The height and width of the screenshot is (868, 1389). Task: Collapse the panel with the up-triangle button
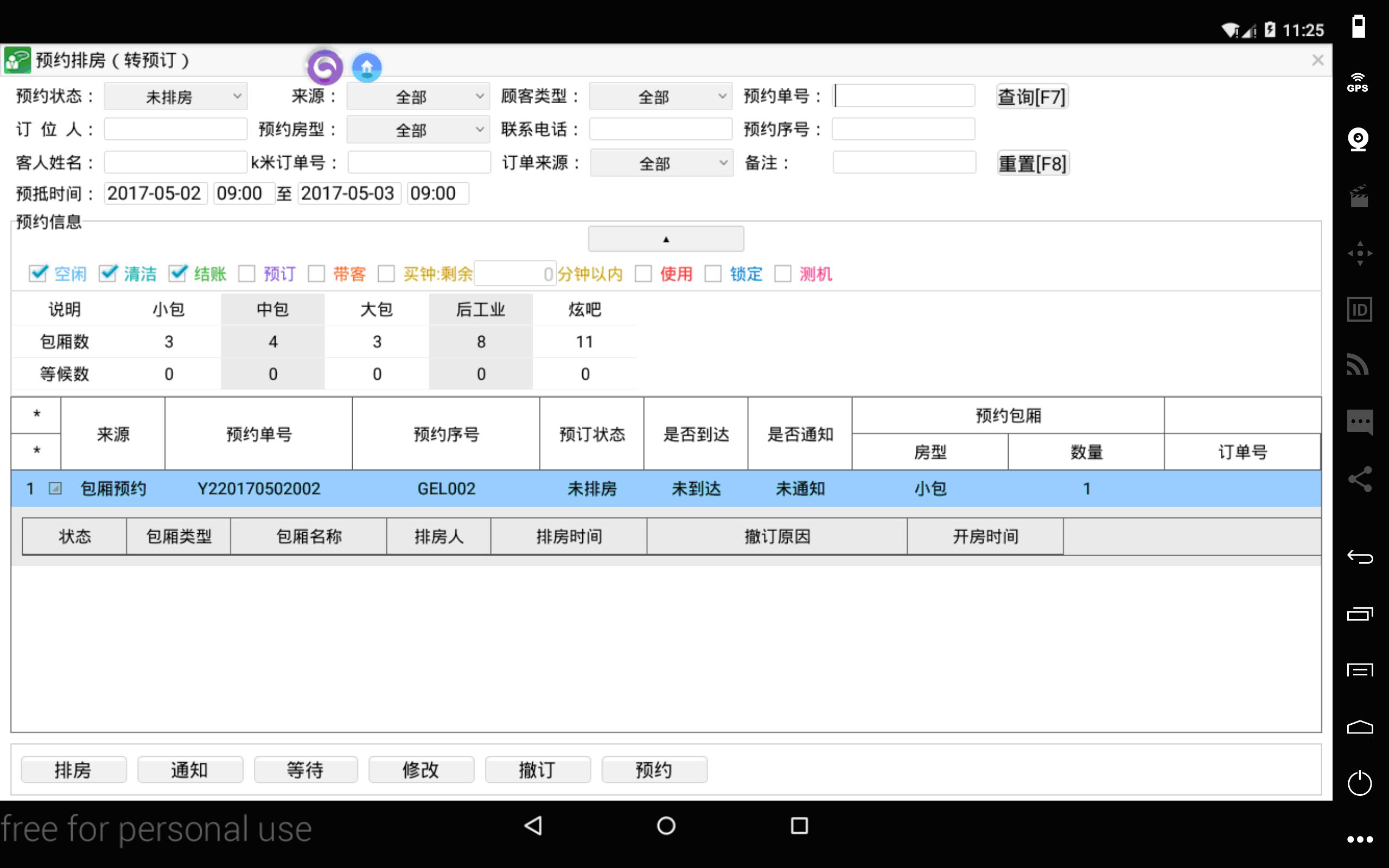[666, 239]
